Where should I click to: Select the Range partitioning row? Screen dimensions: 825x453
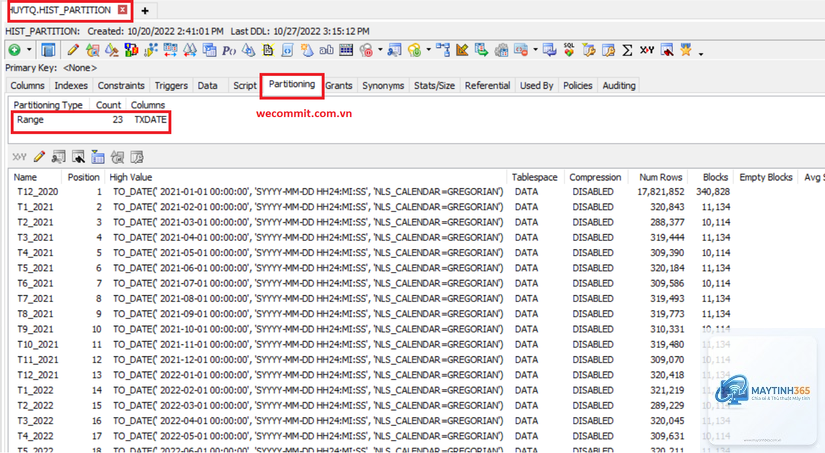coord(90,120)
